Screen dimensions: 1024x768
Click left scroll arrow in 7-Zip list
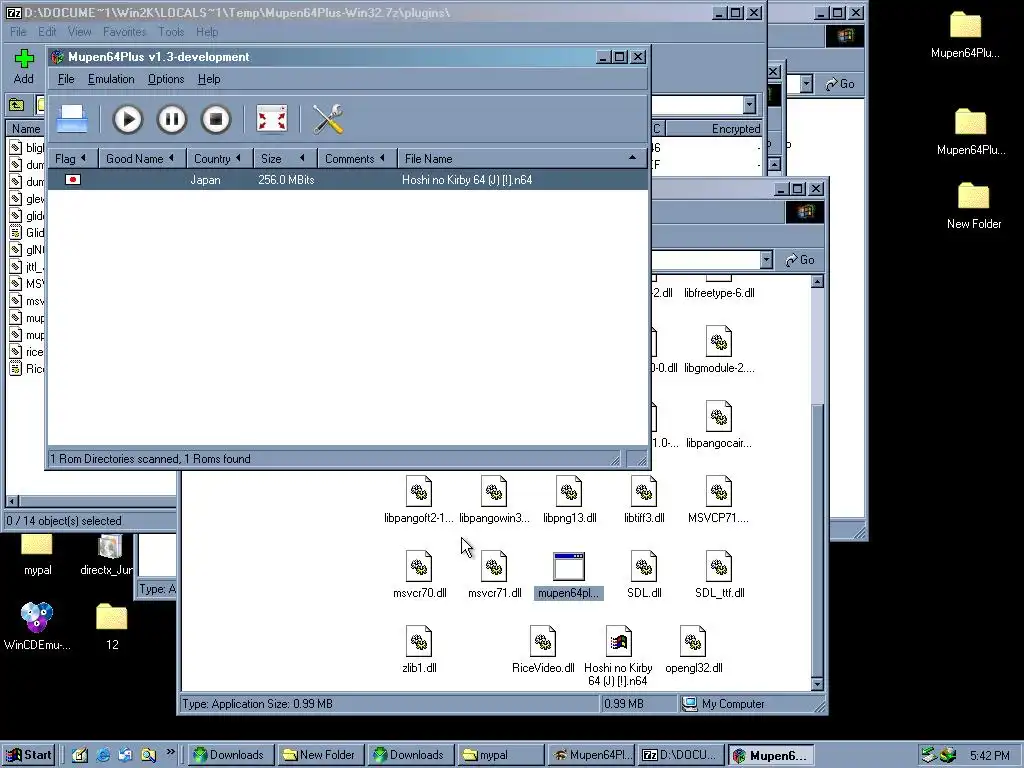click(x=12, y=501)
